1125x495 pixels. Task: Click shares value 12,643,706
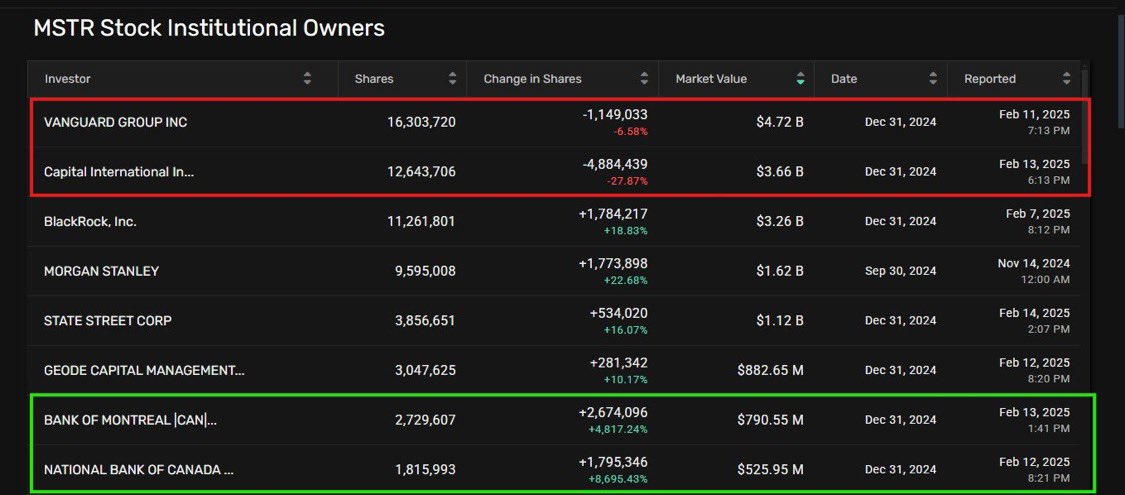[x=421, y=171]
